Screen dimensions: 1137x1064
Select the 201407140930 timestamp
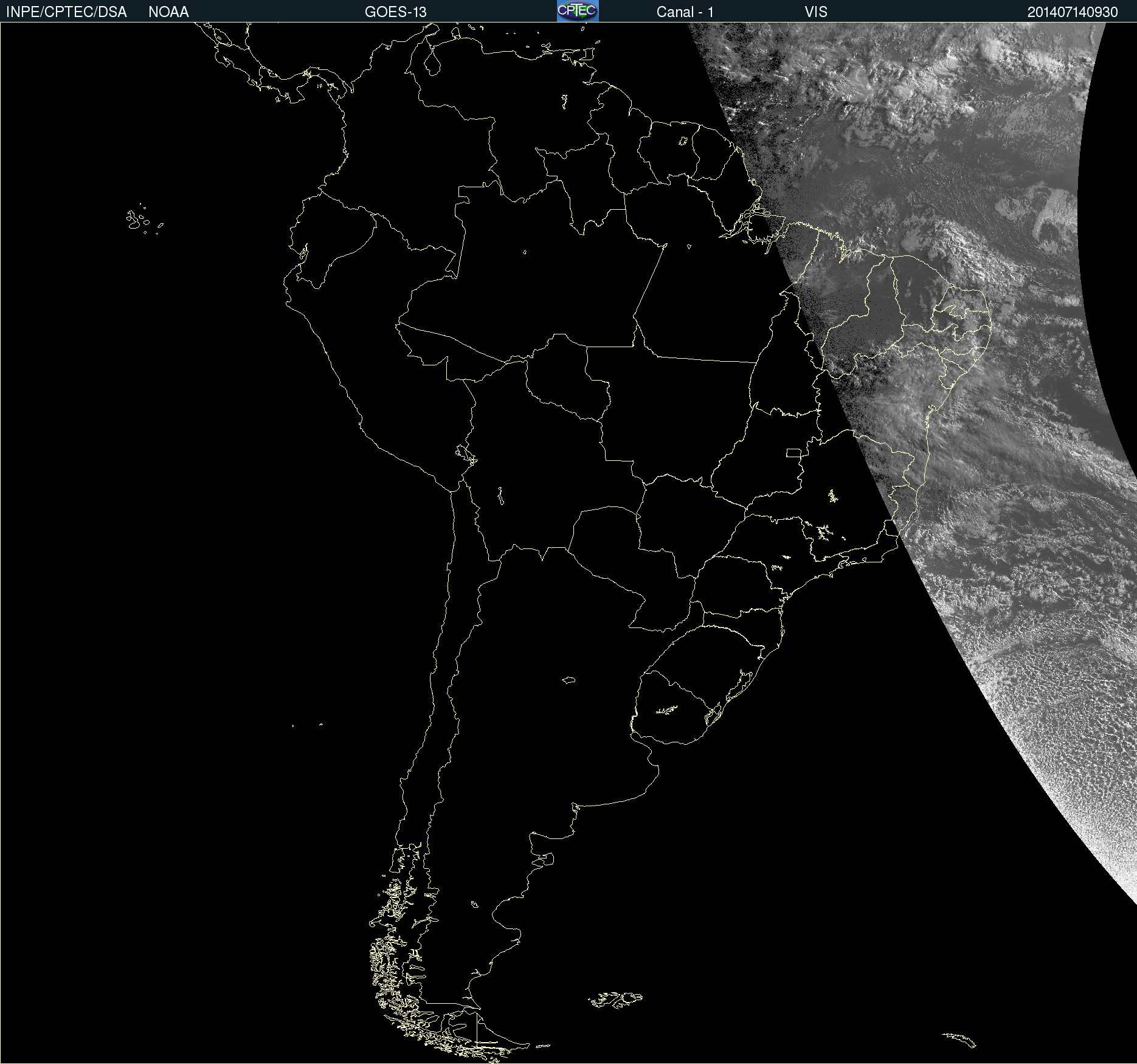(1073, 12)
